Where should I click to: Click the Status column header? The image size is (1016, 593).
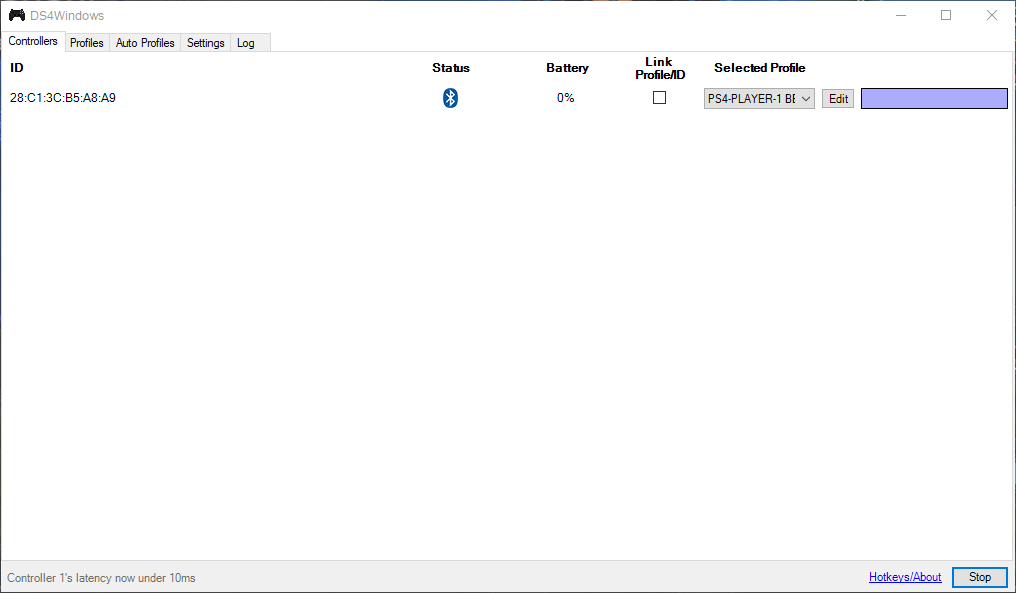click(450, 67)
